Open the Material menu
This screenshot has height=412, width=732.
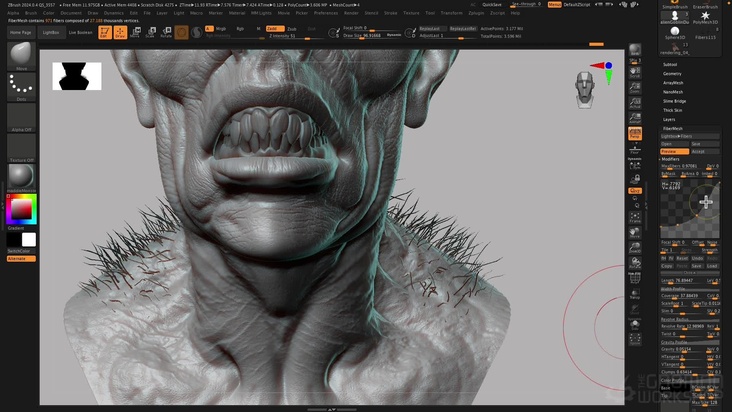[237, 13]
